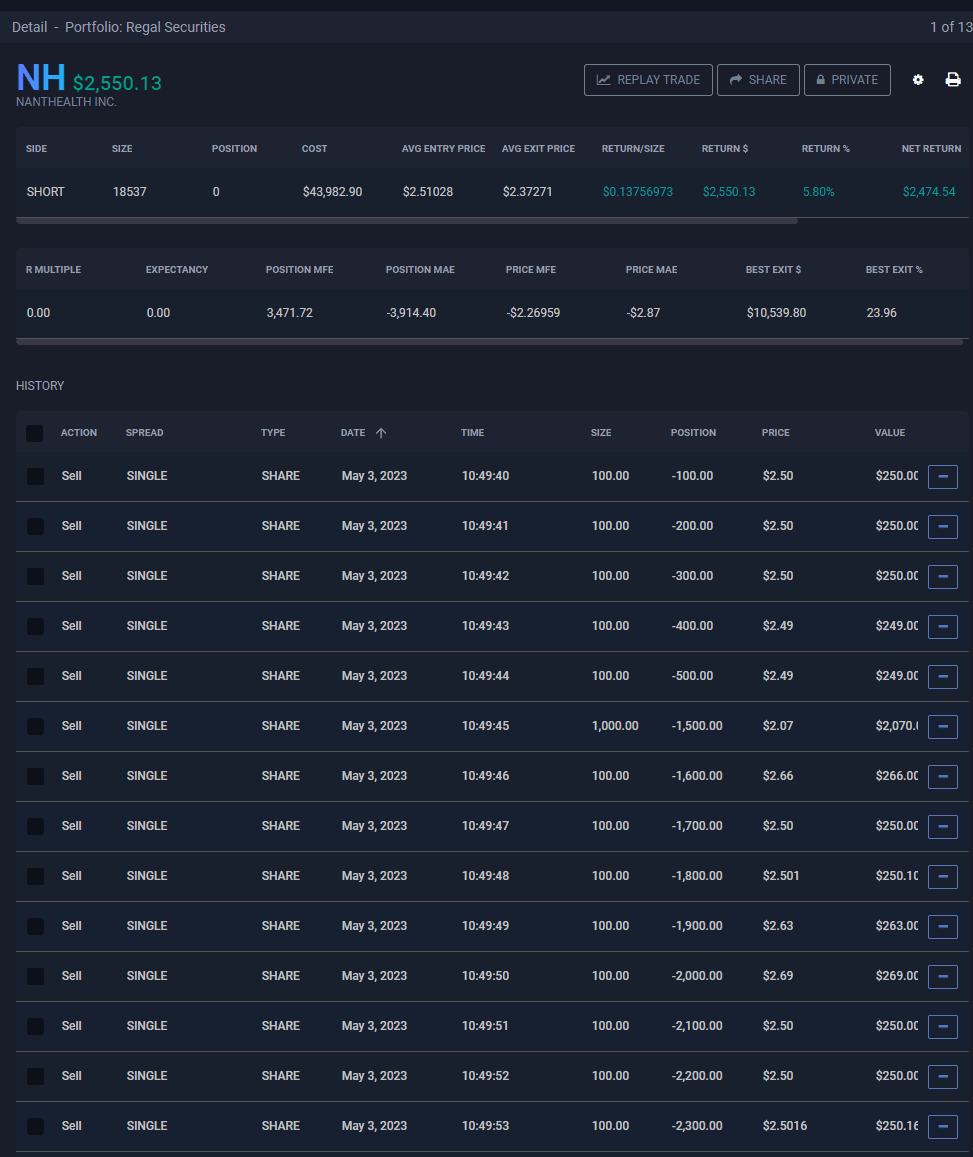Click the $2.07 price cell

click(778, 726)
